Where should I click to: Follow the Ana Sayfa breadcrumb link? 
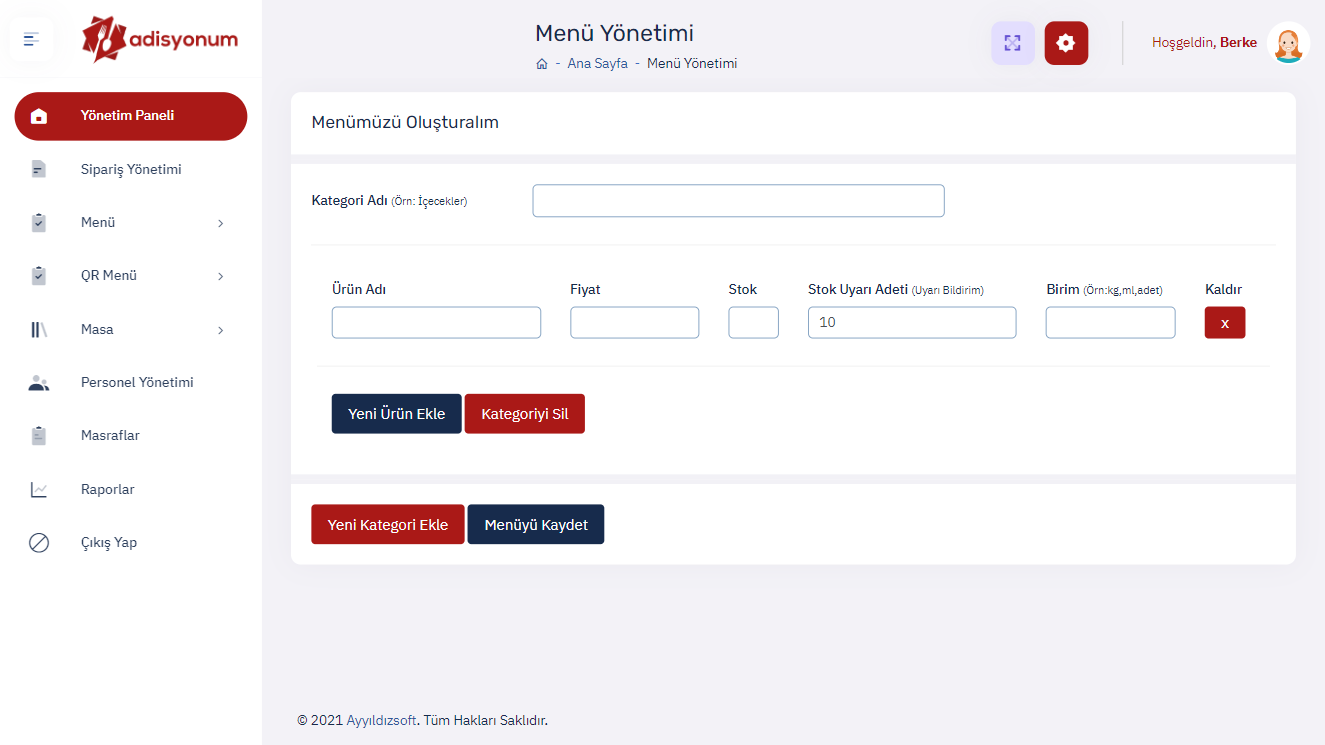[x=597, y=64]
